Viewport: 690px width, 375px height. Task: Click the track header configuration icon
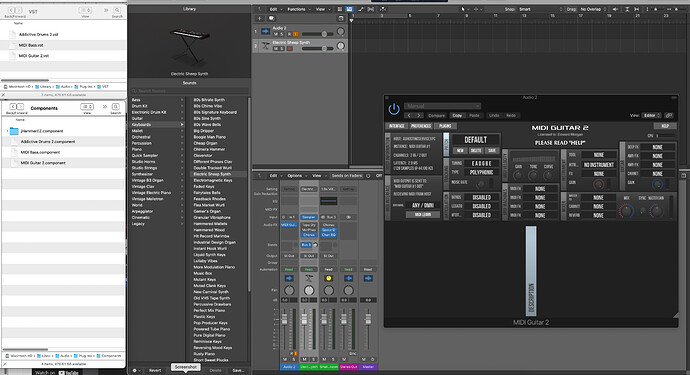tap(341, 18)
